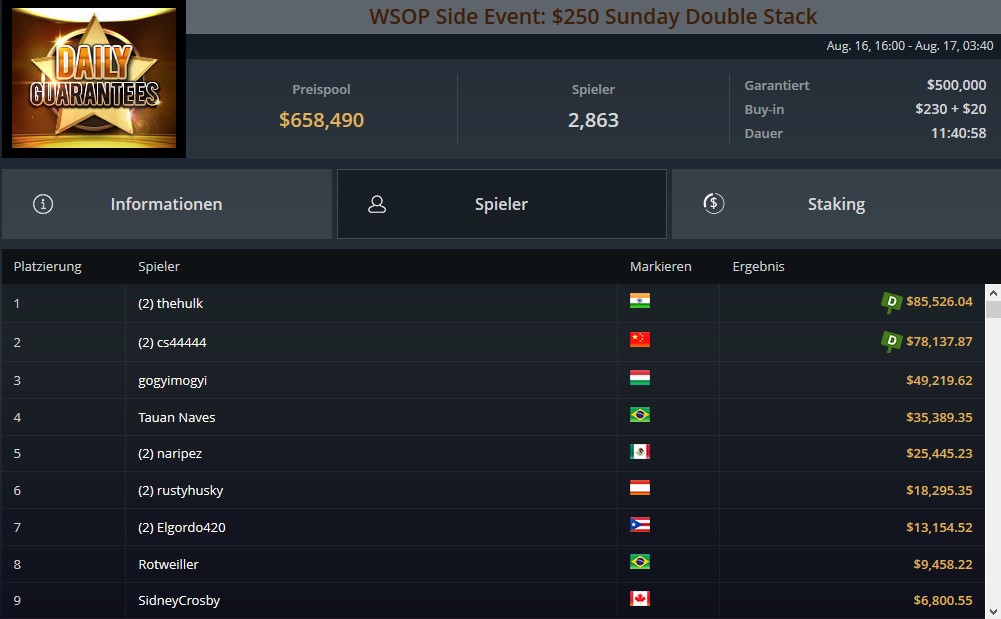Image resolution: width=1001 pixels, height=619 pixels.
Task: Click the India flag next to thehulk
Action: (x=640, y=301)
